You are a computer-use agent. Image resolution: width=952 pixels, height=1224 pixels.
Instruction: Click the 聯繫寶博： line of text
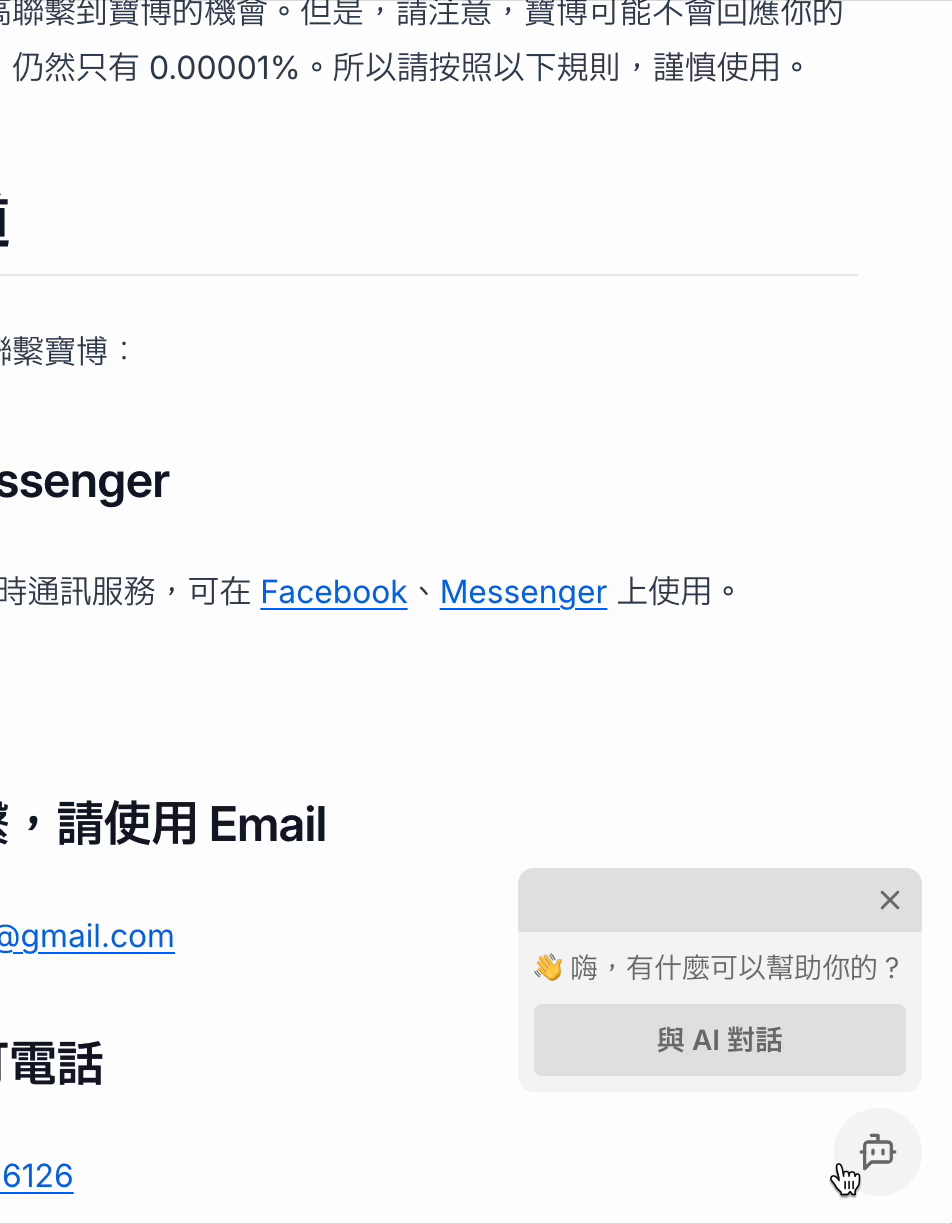pos(66,351)
